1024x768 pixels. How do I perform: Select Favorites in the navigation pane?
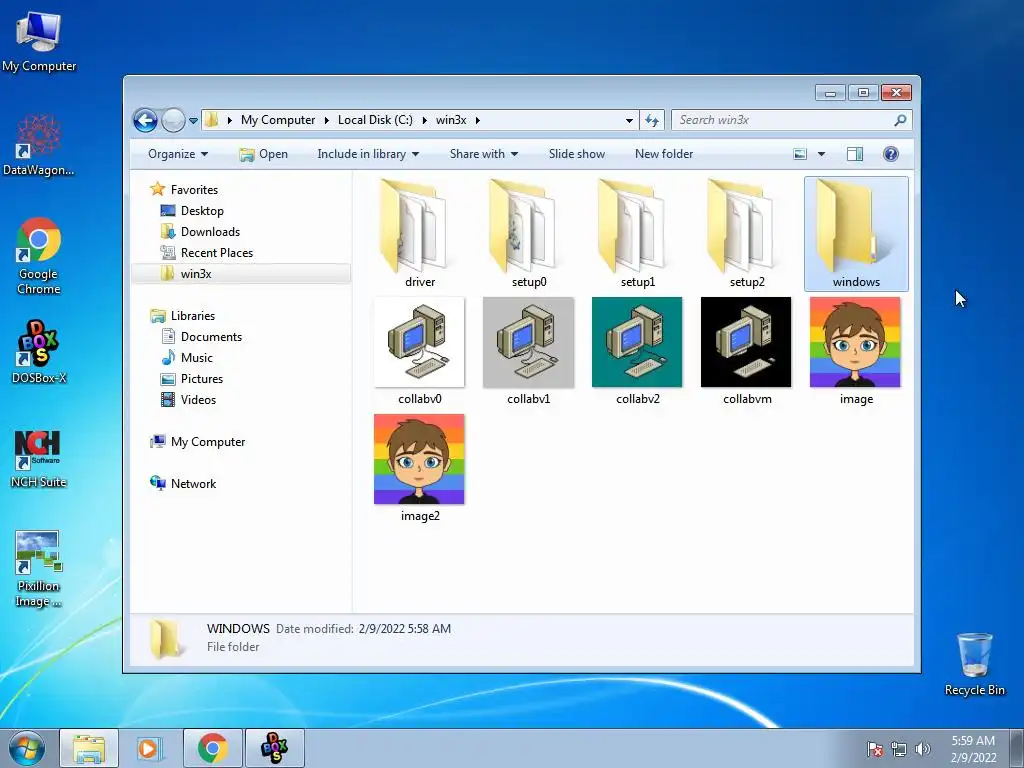[184, 189]
